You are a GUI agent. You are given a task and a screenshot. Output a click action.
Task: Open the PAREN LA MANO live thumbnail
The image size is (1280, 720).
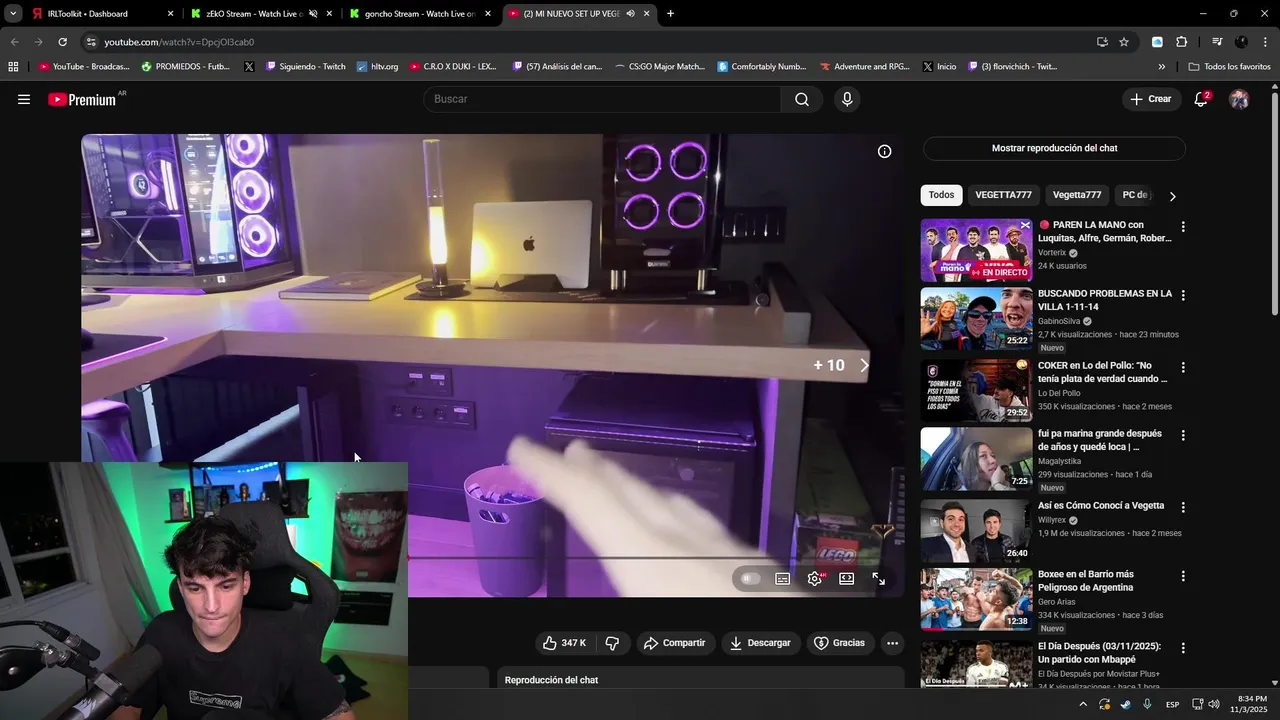tap(976, 250)
